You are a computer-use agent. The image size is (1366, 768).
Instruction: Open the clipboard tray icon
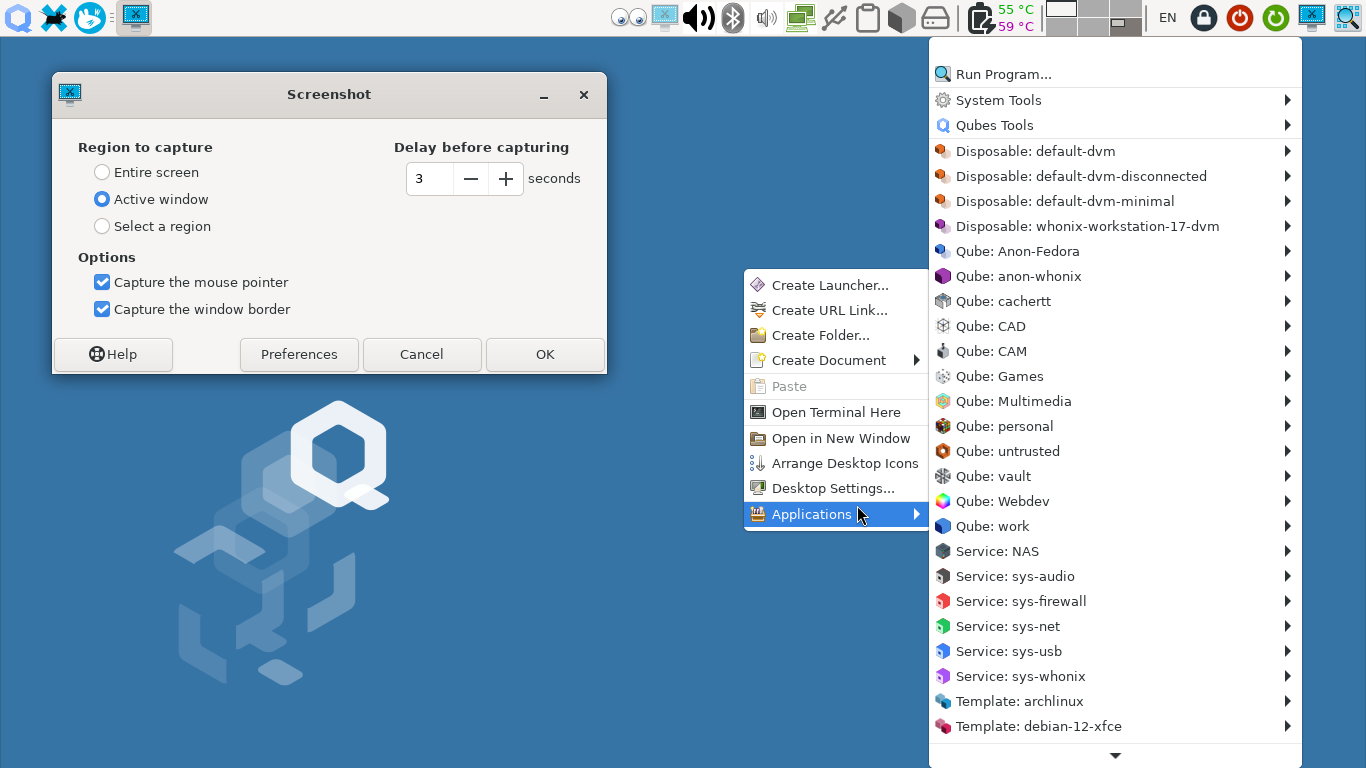point(867,18)
